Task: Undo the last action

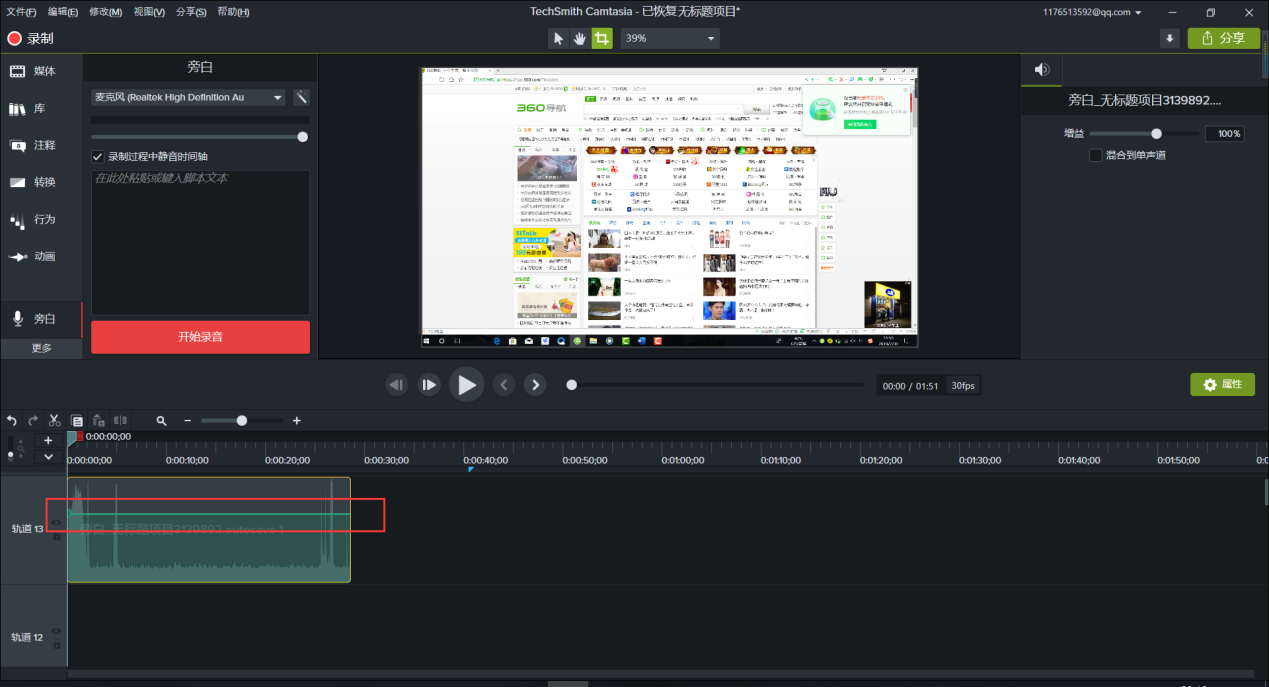Action: 11,420
